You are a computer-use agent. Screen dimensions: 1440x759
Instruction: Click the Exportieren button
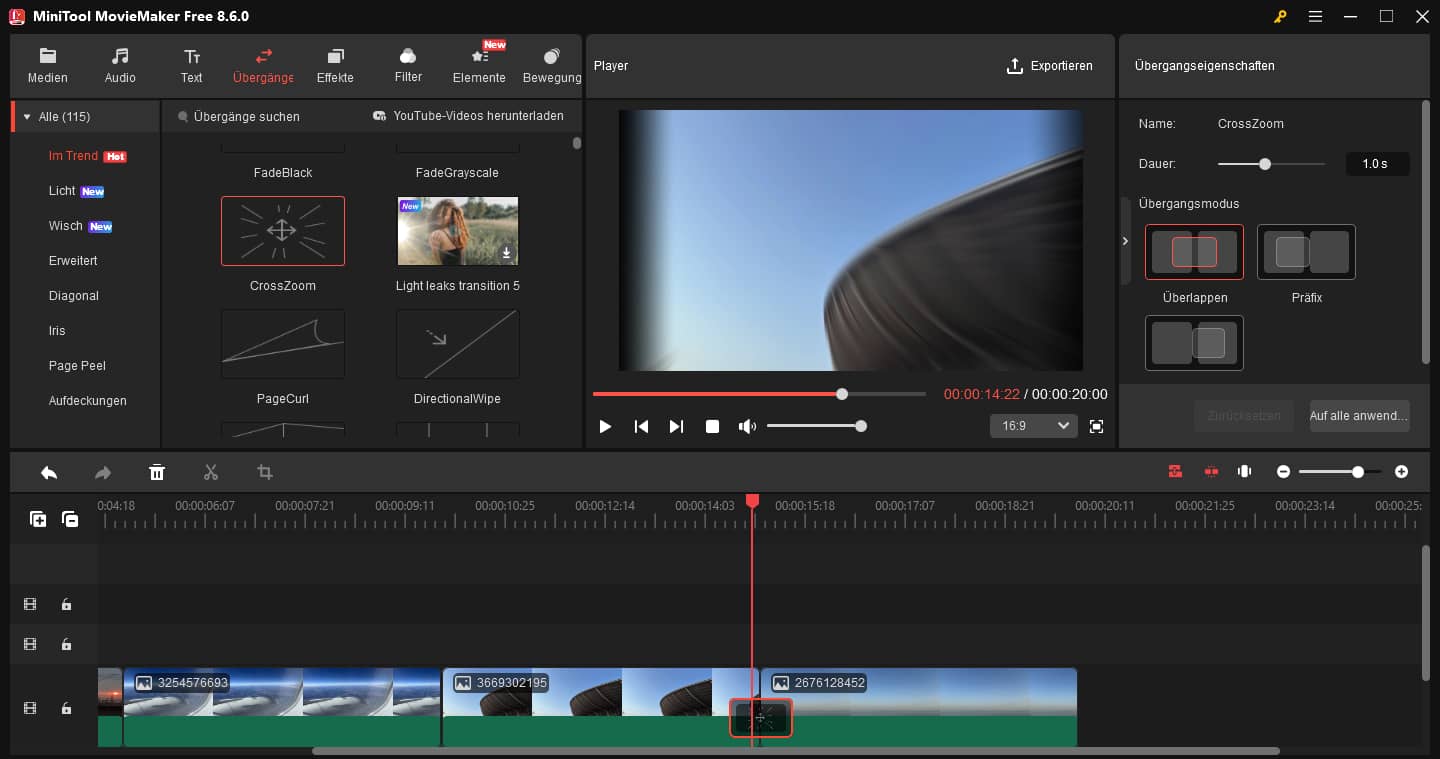1049,66
